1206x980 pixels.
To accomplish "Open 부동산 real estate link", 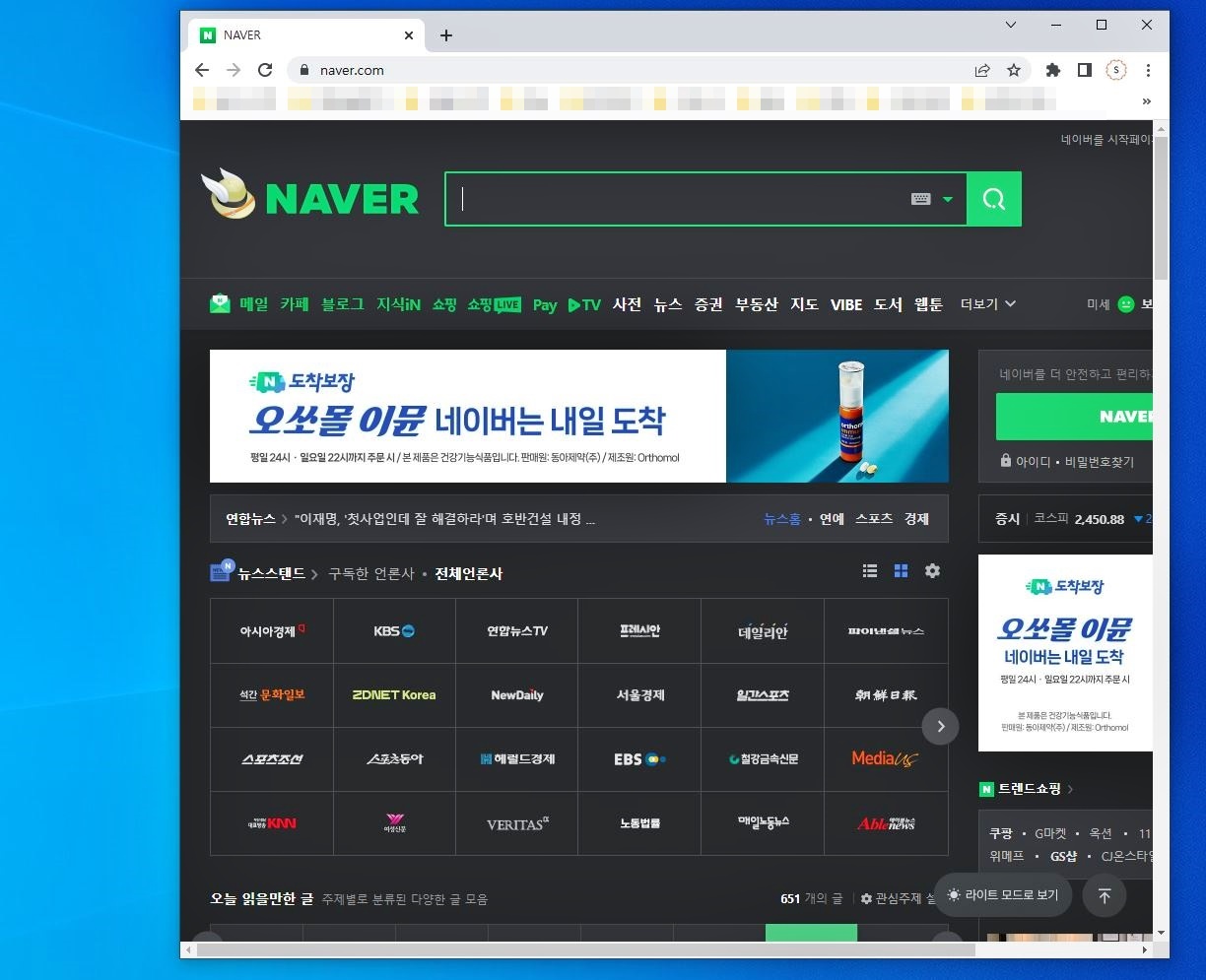I will coord(757,304).
